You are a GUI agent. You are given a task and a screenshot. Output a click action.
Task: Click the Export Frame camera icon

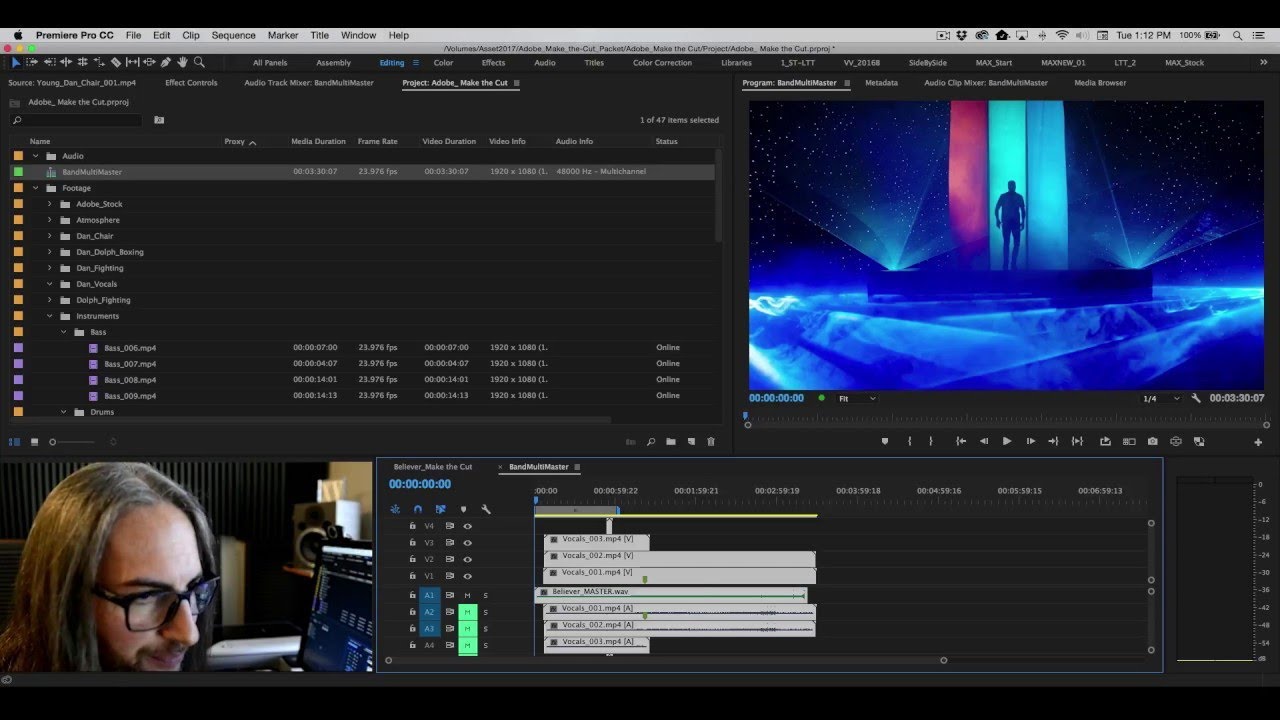pos(1153,441)
